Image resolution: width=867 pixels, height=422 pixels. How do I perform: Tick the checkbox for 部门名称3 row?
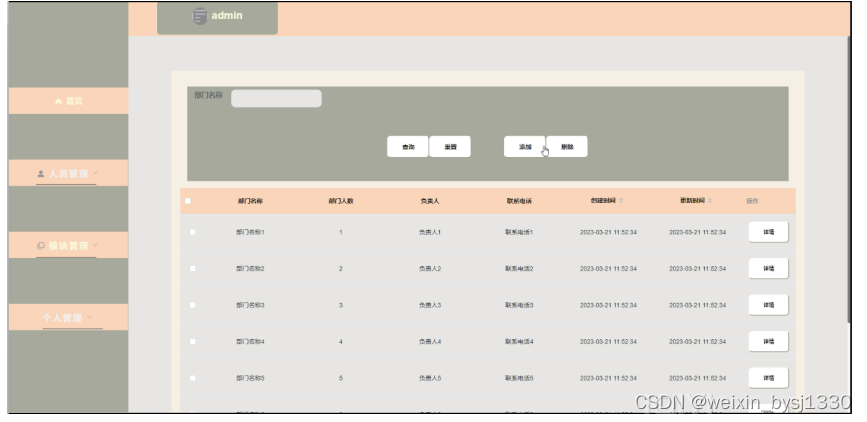tap(192, 305)
